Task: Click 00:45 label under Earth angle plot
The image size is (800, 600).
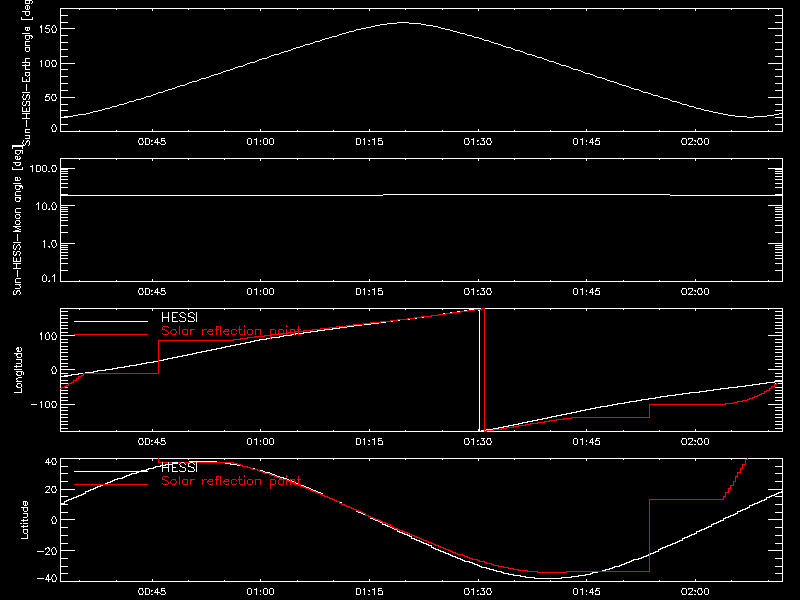Action: pyautogui.click(x=152, y=142)
